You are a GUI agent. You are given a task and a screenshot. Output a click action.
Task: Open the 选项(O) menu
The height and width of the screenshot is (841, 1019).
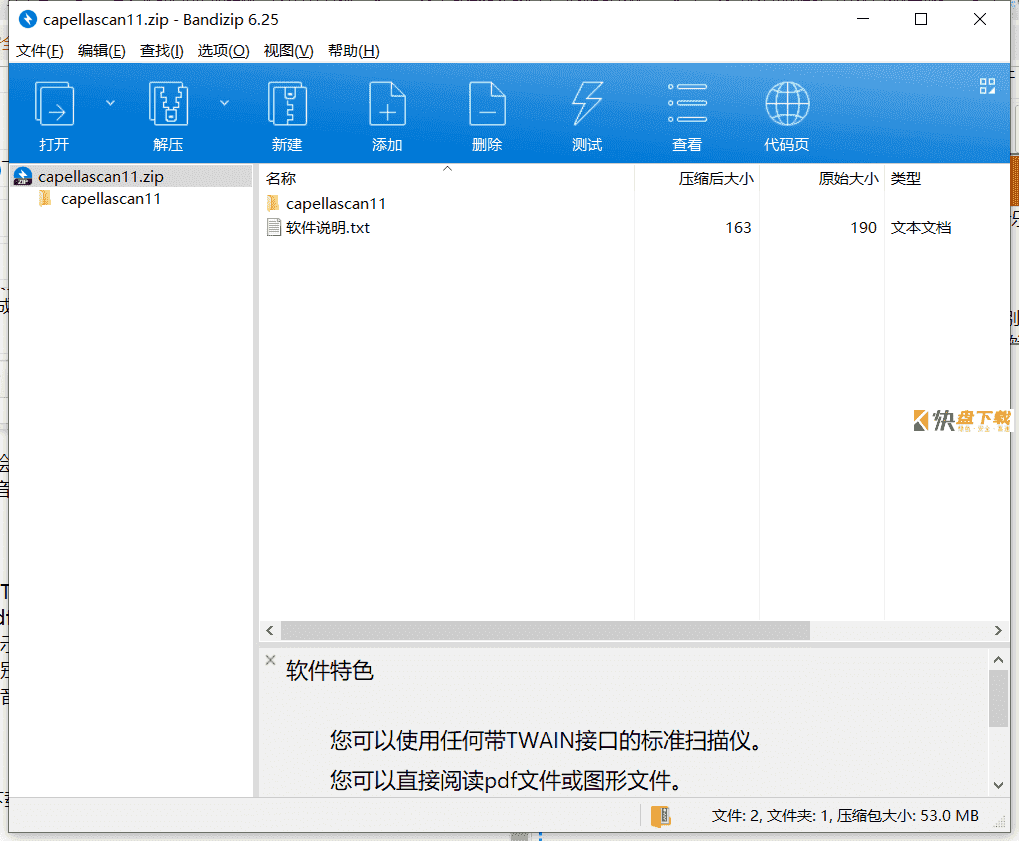[223, 51]
